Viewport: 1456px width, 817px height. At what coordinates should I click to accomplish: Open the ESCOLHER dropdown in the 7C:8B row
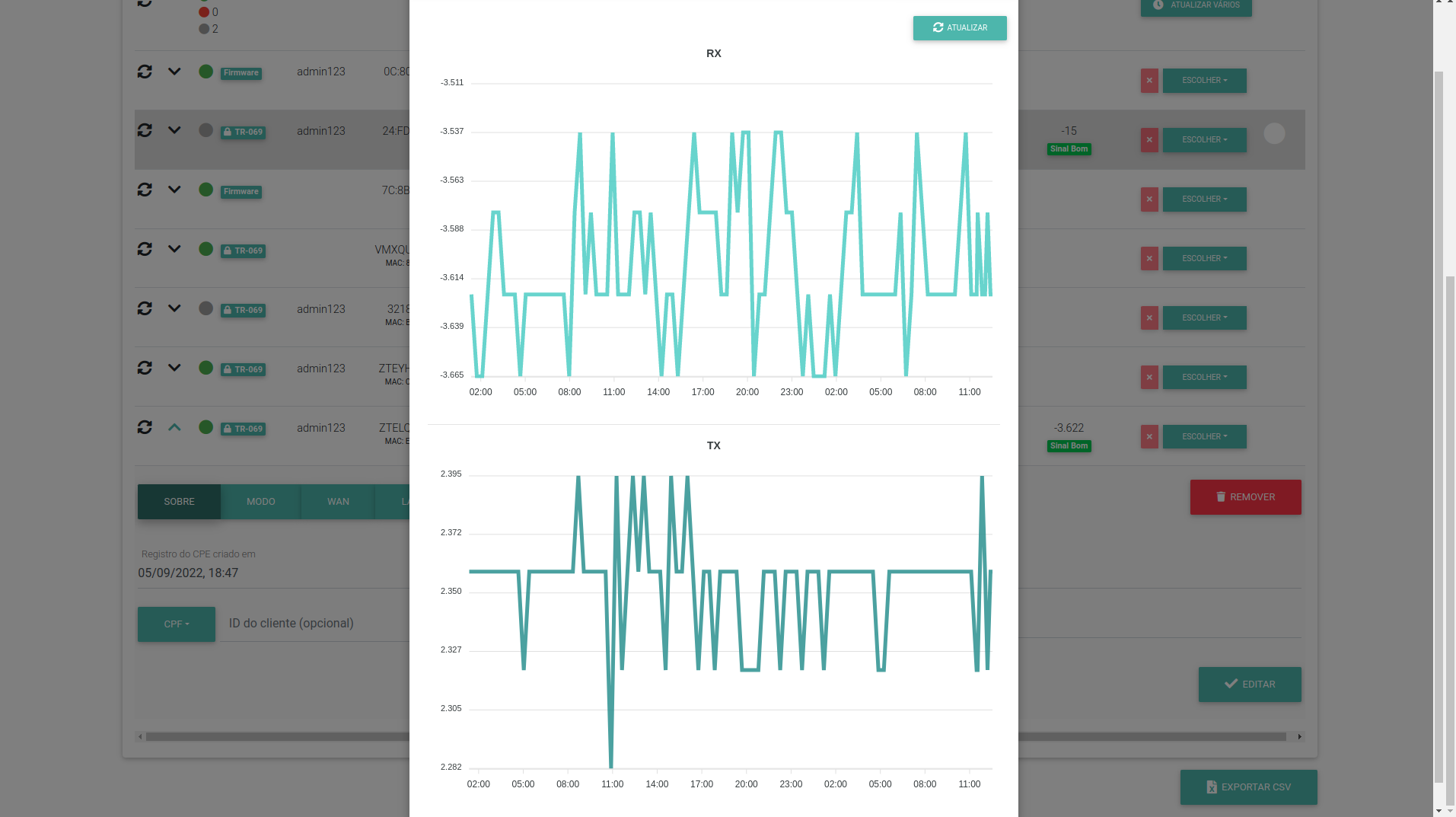coord(1204,199)
